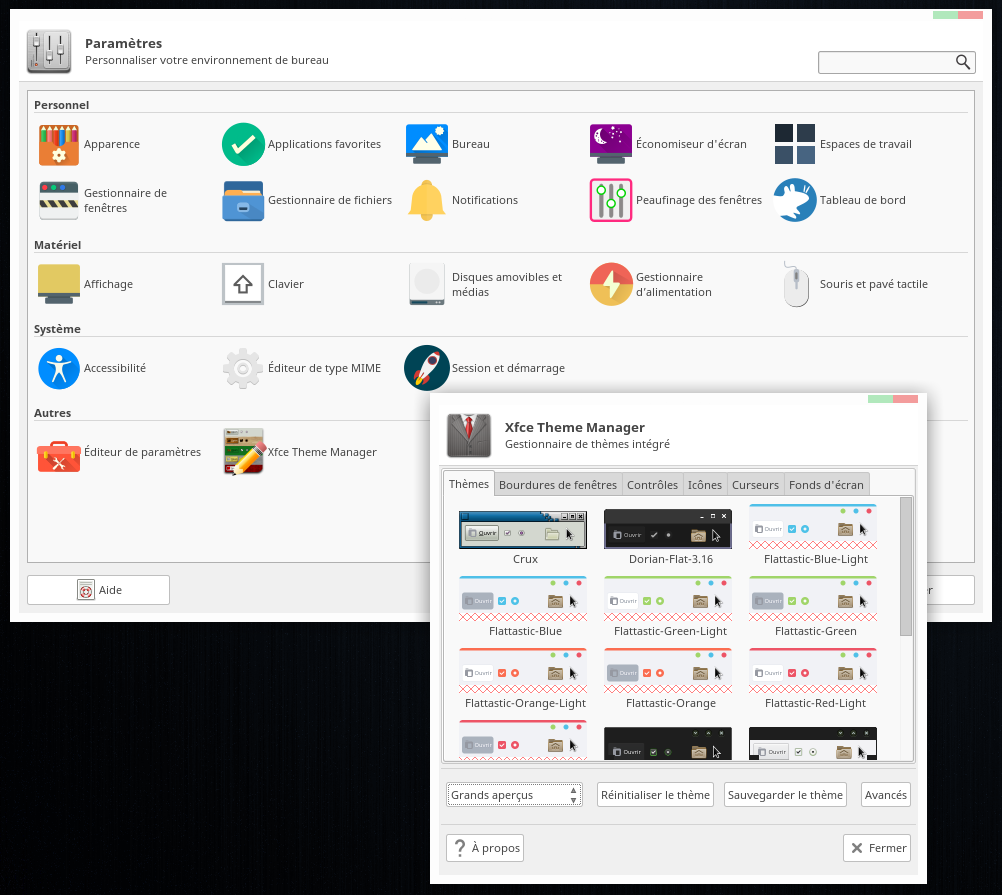The height and width of the screenshot is (895, 1002).
Task: Open Notifications bell icon
Action: tap(427, 201)
